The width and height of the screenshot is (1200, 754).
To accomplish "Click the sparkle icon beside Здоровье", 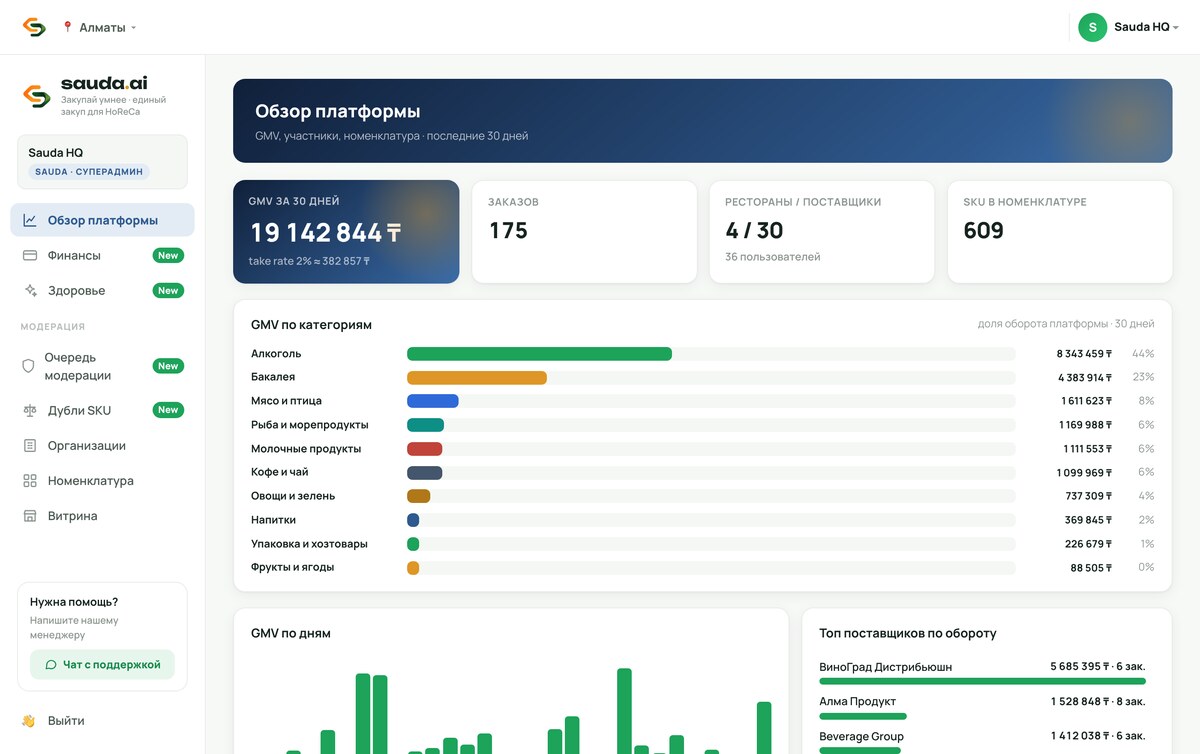I will (x=30, y=290).
